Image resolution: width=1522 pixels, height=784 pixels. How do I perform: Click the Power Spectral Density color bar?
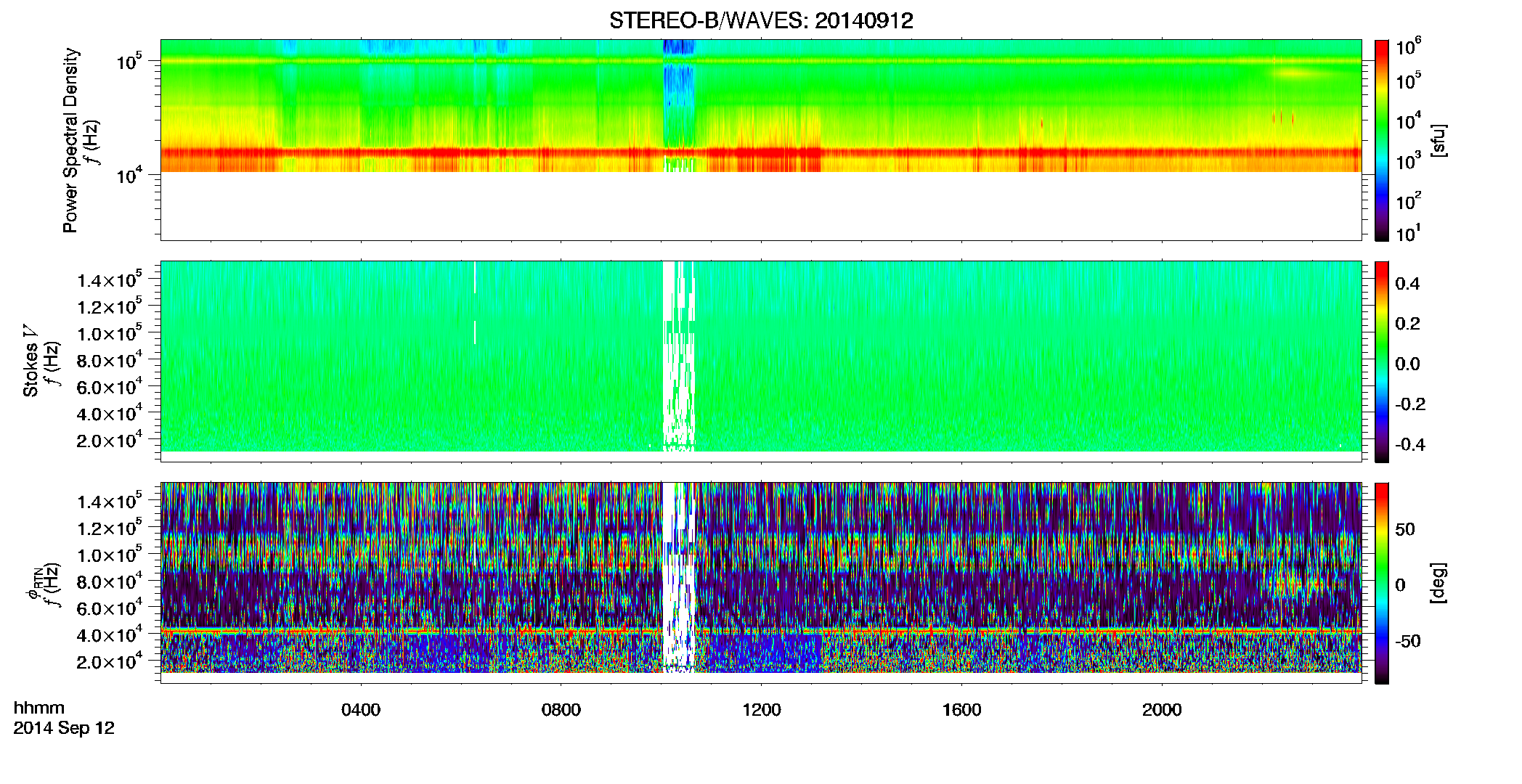coord(1382,140)
